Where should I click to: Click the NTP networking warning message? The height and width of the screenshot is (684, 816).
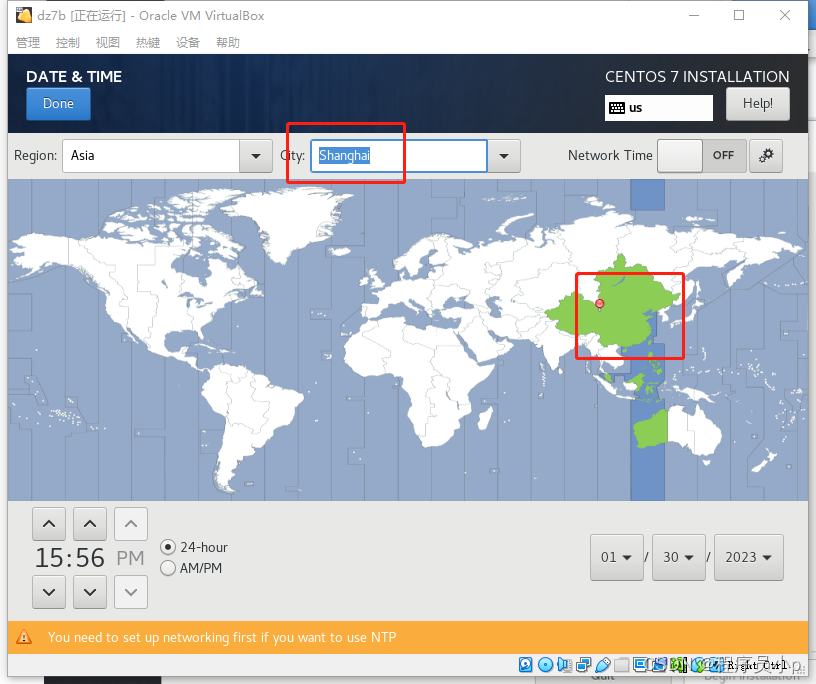pyautogui.click(x=222, y=637)
